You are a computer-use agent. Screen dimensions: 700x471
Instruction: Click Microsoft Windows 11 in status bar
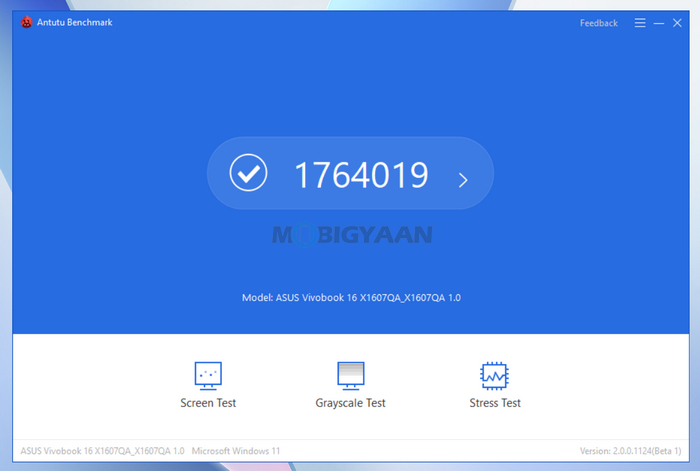point(236,451)
